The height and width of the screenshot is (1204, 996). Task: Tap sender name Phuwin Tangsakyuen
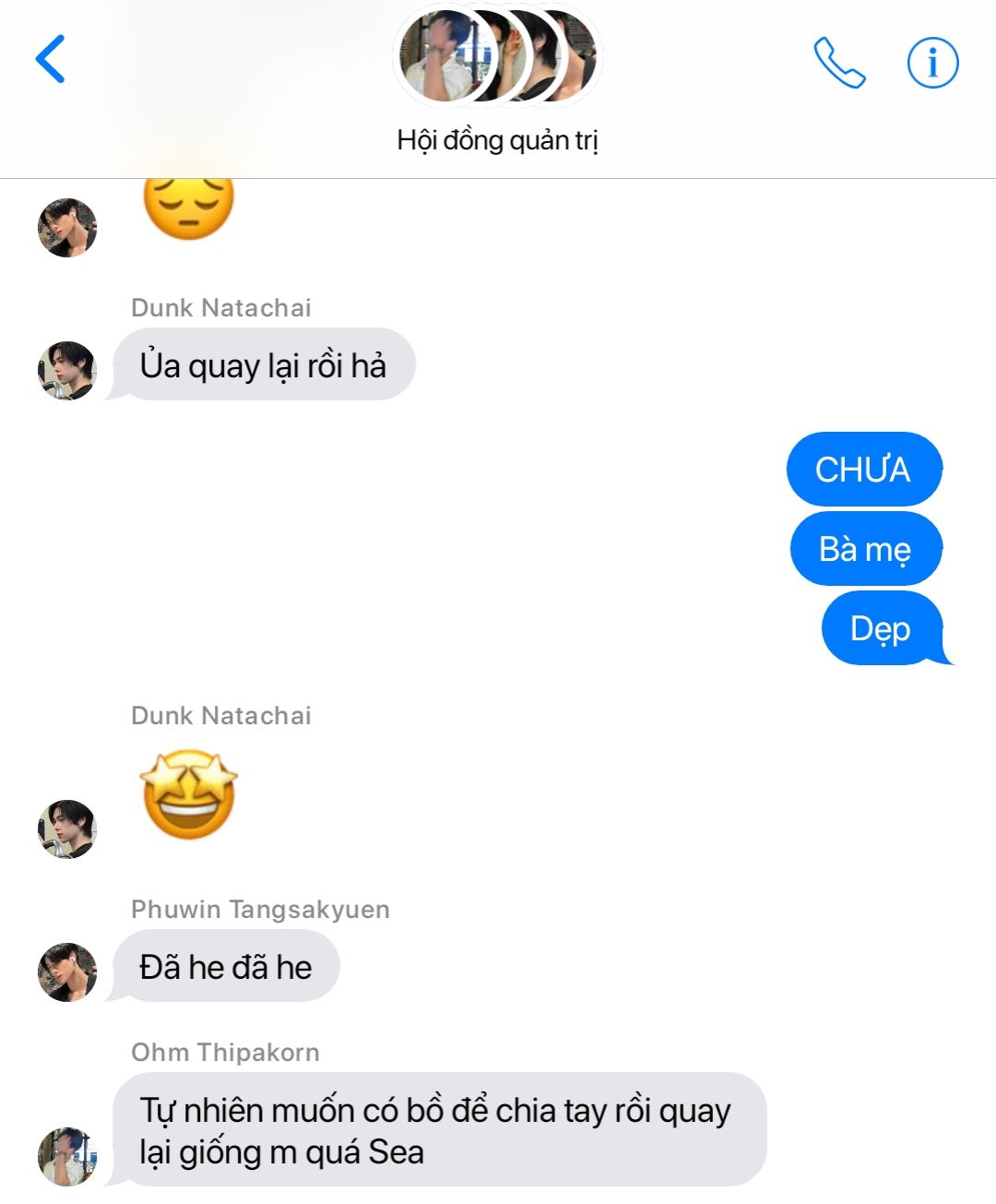(260, 910)
